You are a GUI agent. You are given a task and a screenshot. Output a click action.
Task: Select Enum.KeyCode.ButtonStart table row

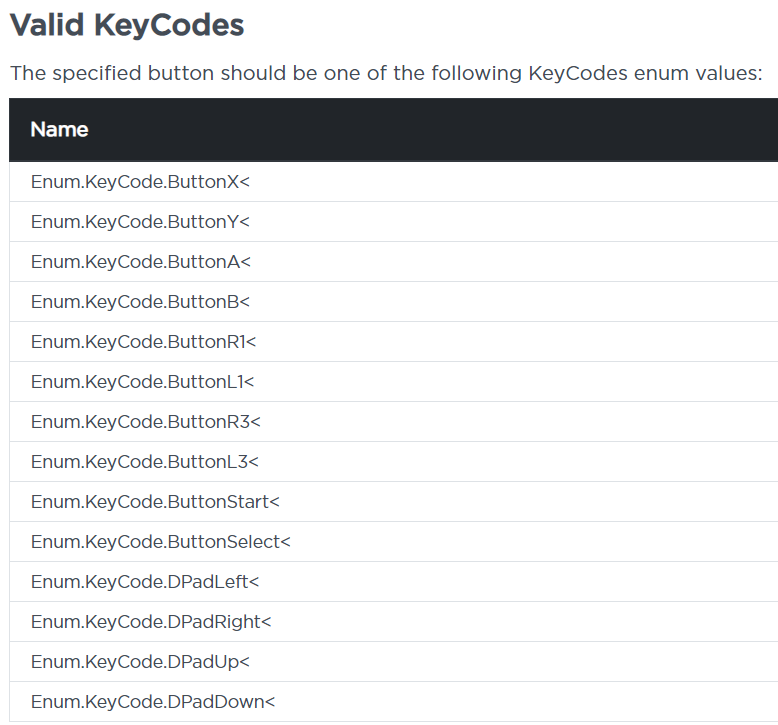coord(155,502)
